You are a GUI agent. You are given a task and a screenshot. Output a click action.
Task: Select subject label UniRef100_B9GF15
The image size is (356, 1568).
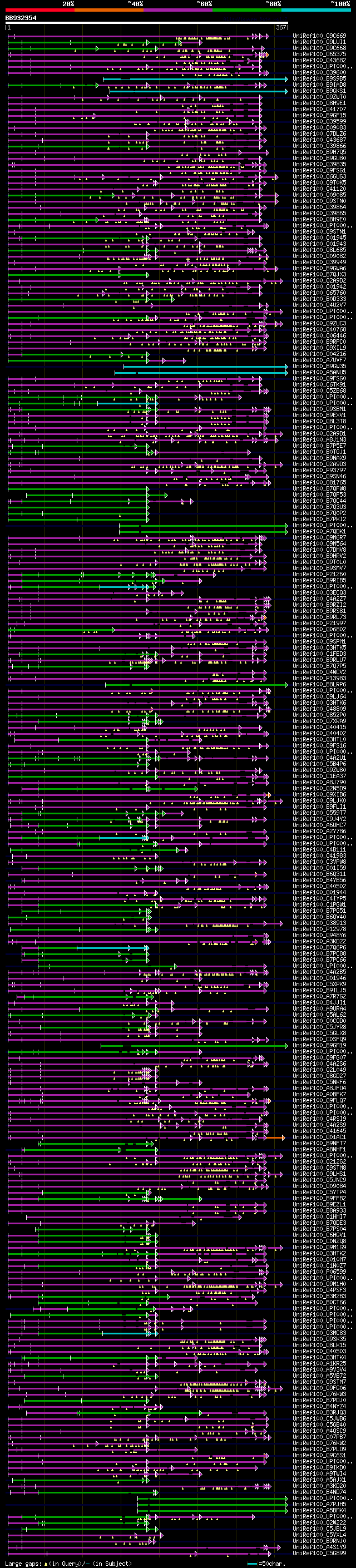click(319, 116)
